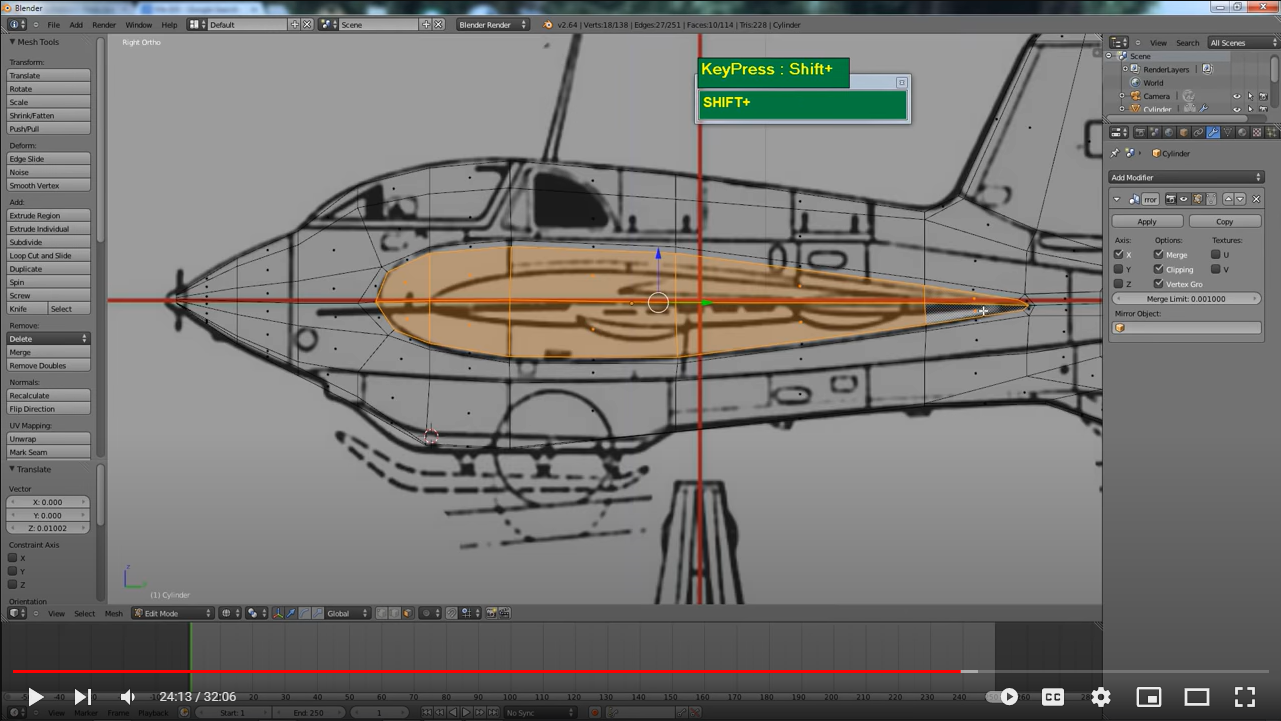Open the Render camera properties tab

click(1140, 132)
